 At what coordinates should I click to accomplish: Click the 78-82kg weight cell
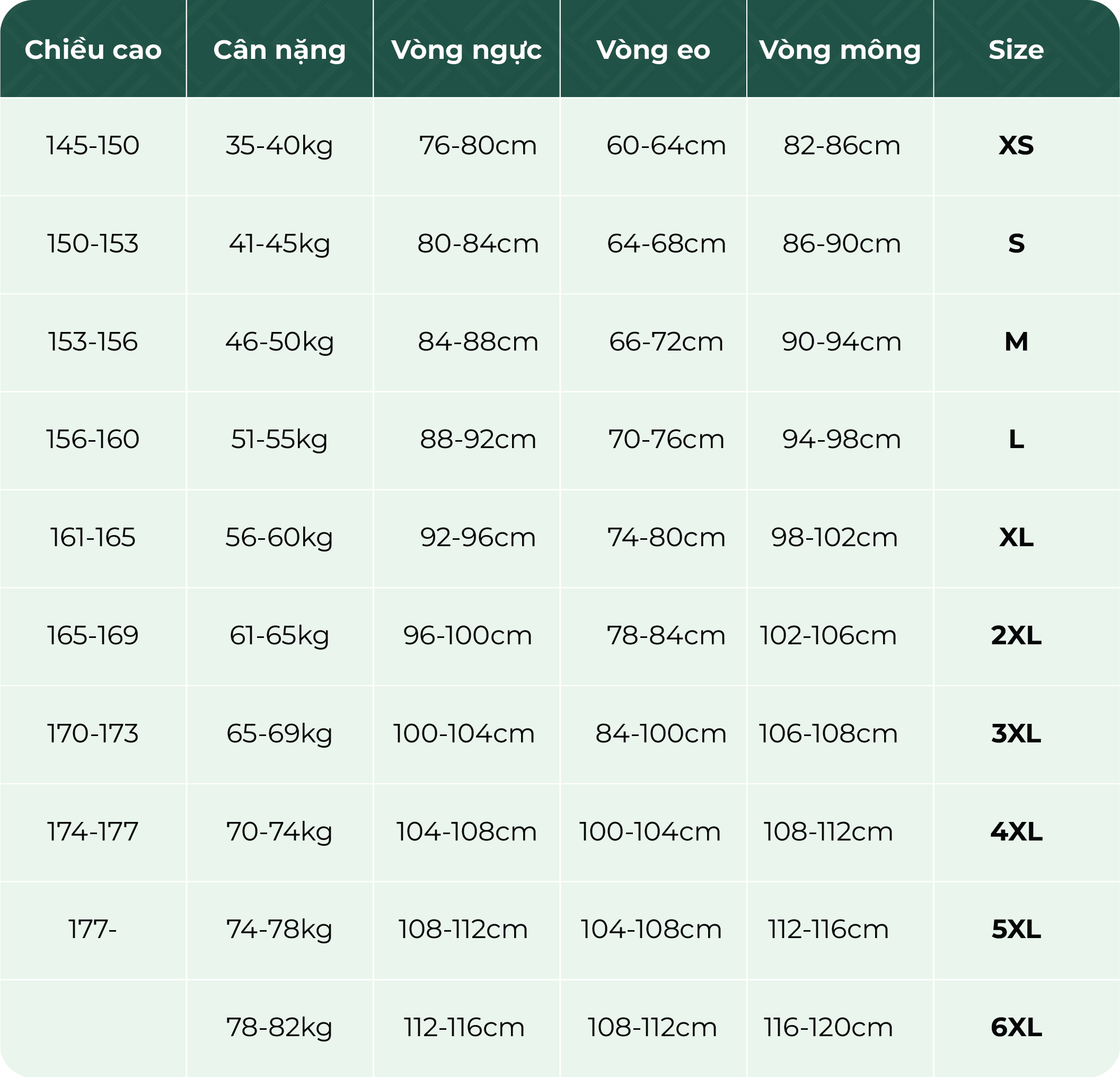coord(279,1028)
